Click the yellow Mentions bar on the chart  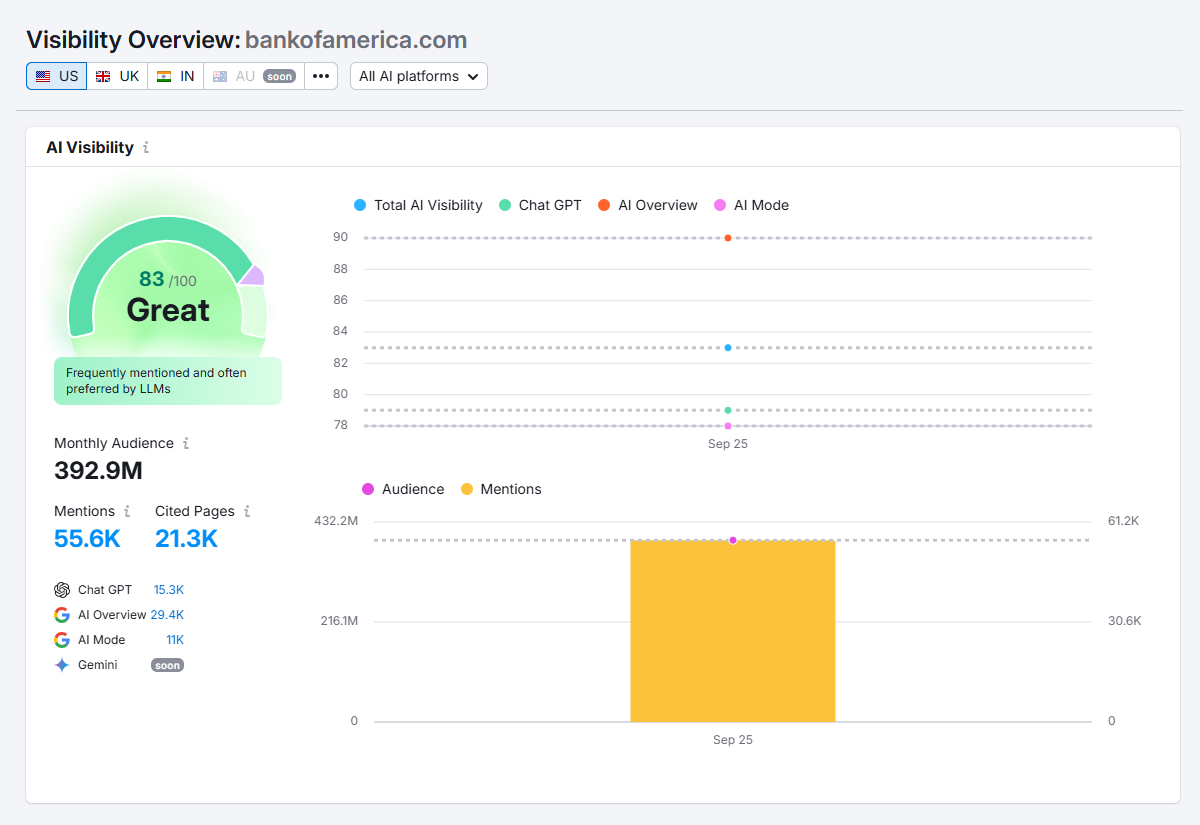coord(732,630)
